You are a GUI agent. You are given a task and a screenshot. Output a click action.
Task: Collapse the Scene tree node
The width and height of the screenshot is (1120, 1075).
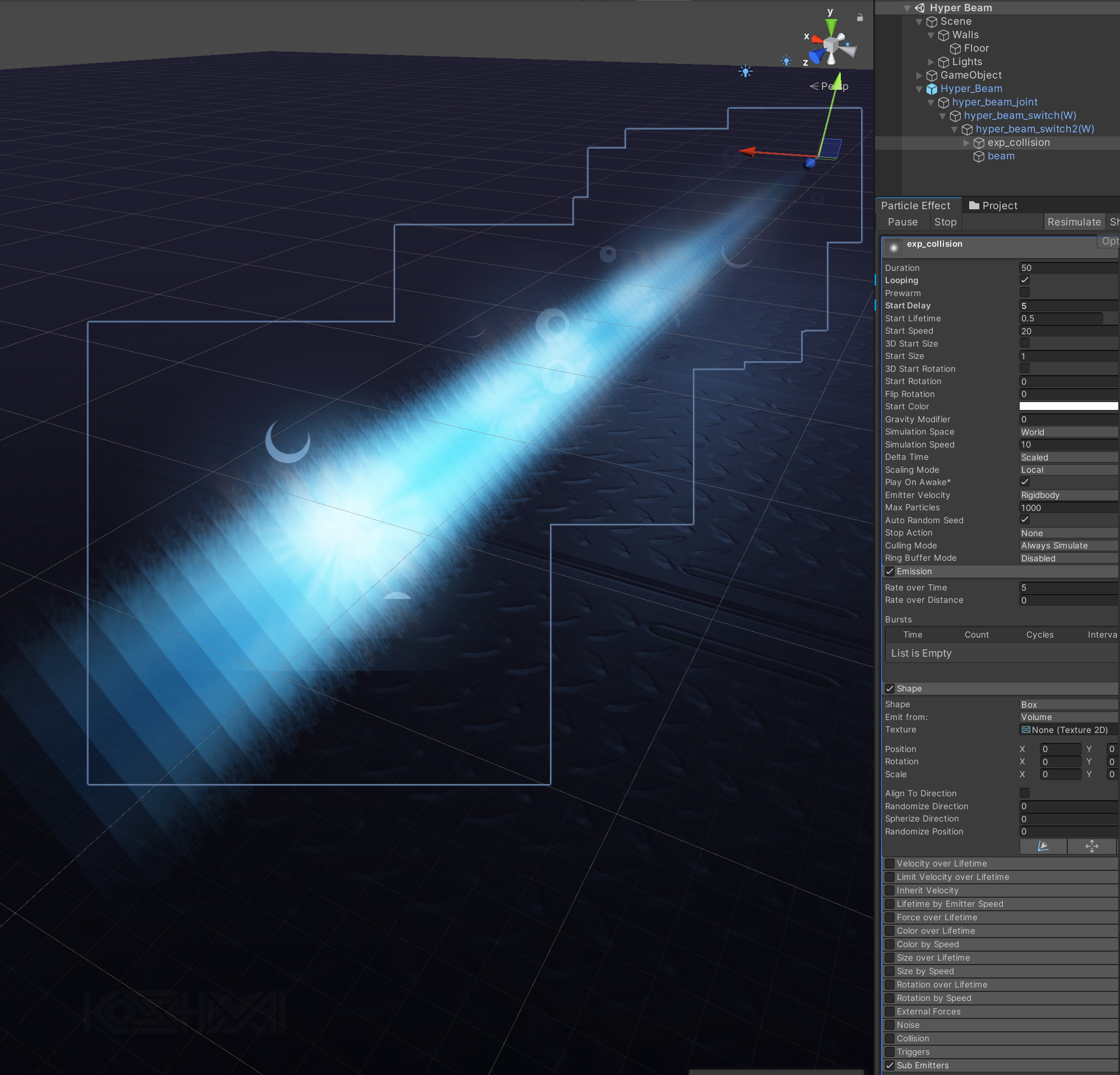click(x=919, y=22)
